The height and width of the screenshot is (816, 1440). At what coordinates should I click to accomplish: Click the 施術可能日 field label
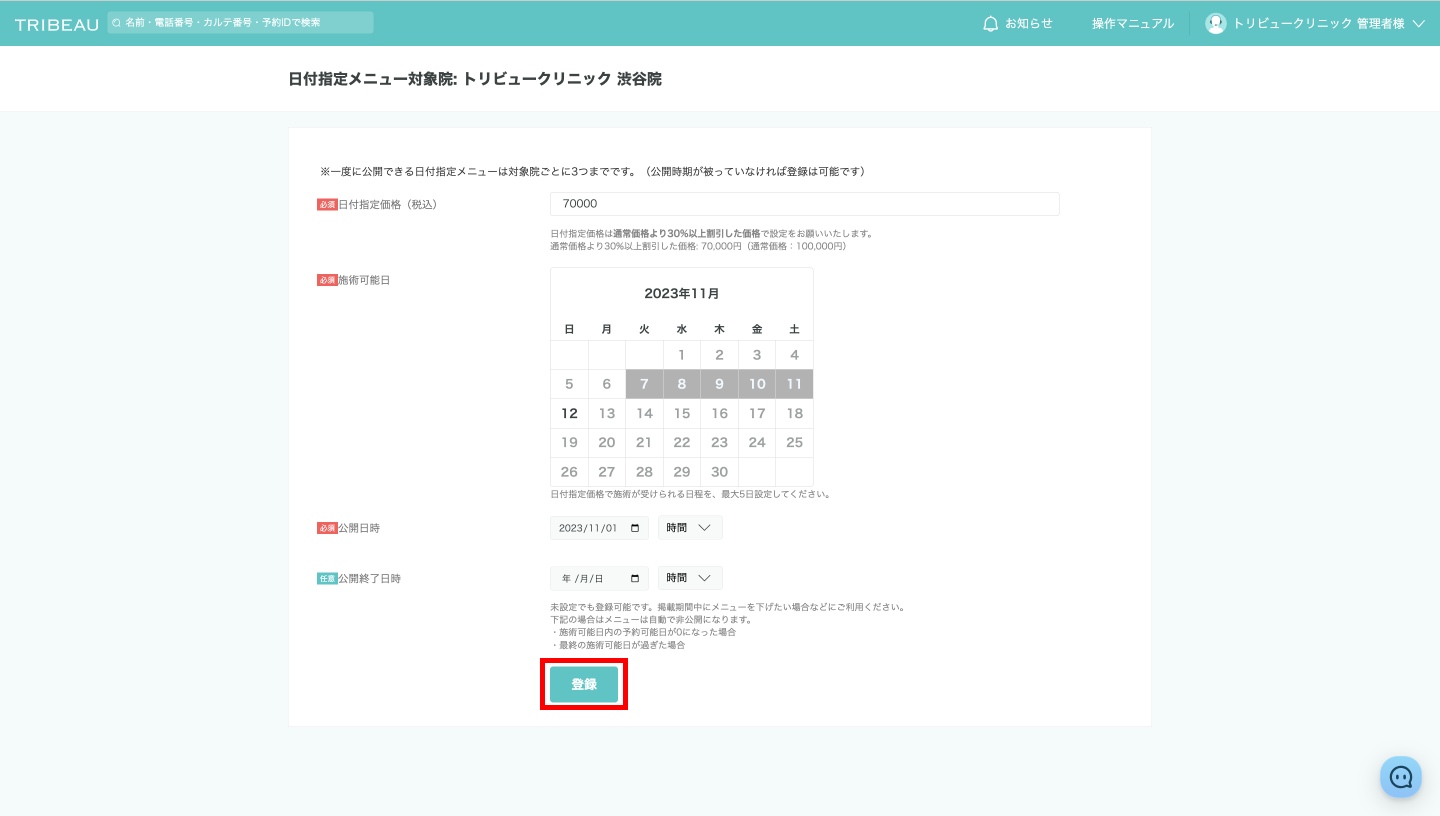click(364, 280)
